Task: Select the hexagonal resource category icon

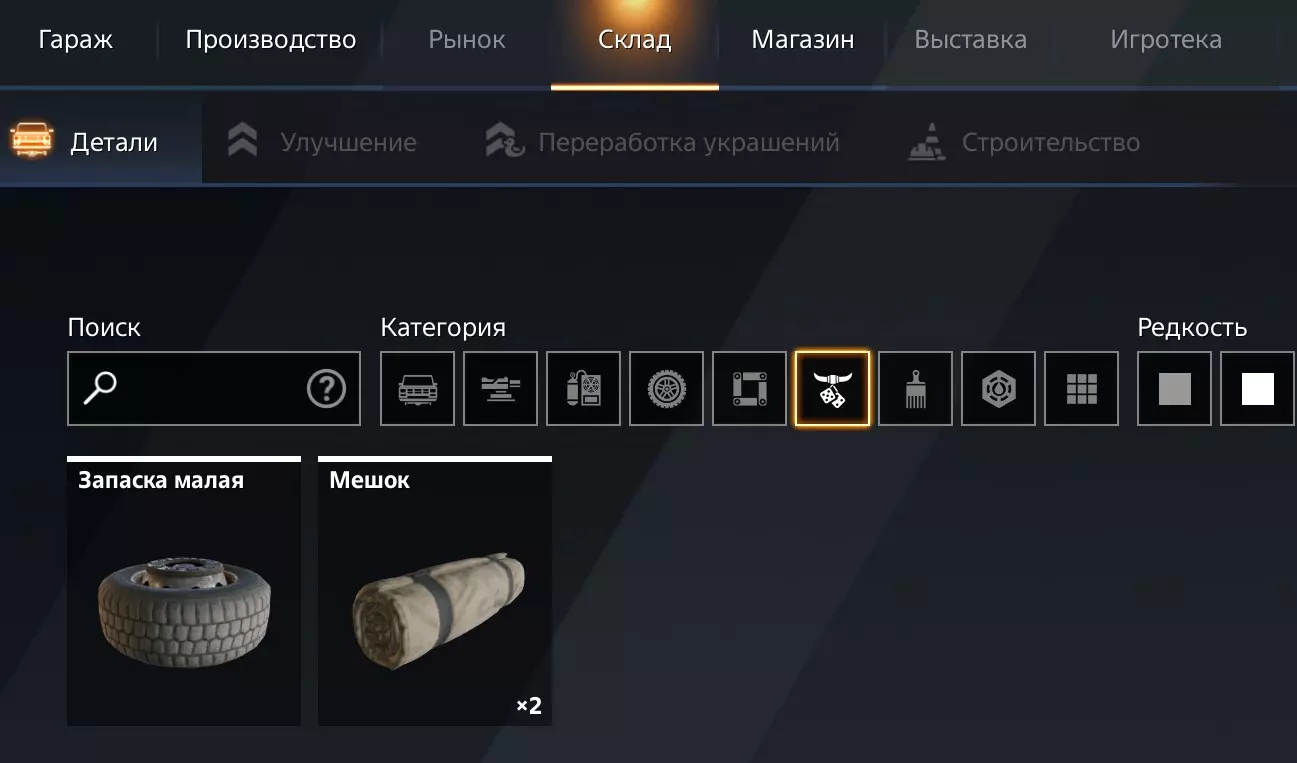Action: click(x=998, y=388)
